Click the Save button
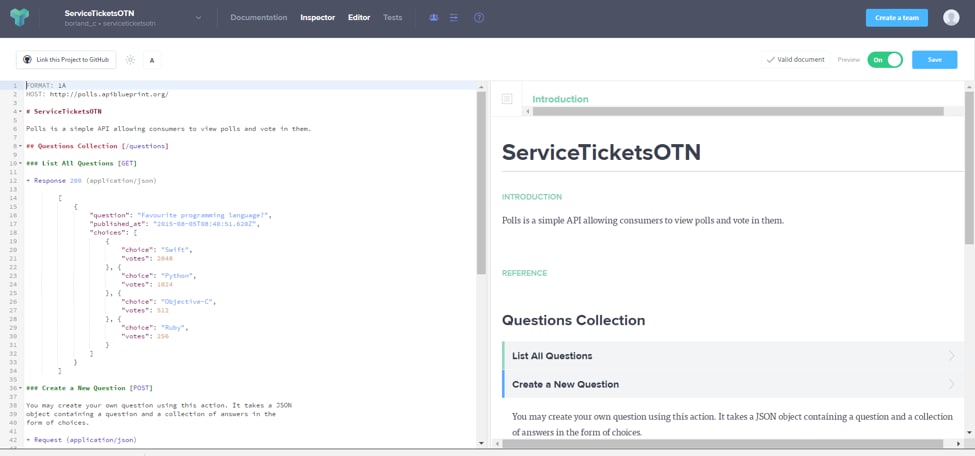The image size is (975, 456). click(935, 60)
